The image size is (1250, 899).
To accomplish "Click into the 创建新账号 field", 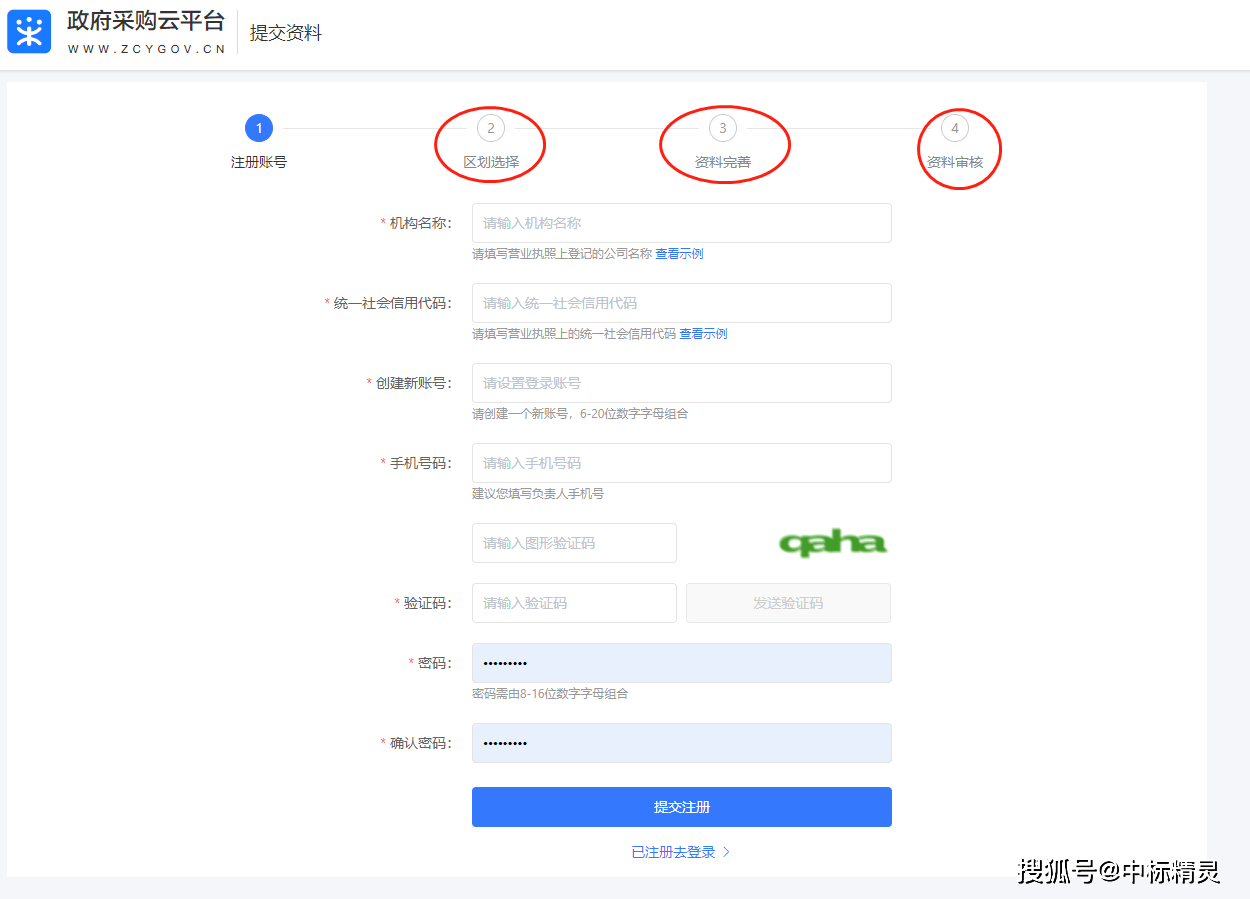I will click(682, 383).
